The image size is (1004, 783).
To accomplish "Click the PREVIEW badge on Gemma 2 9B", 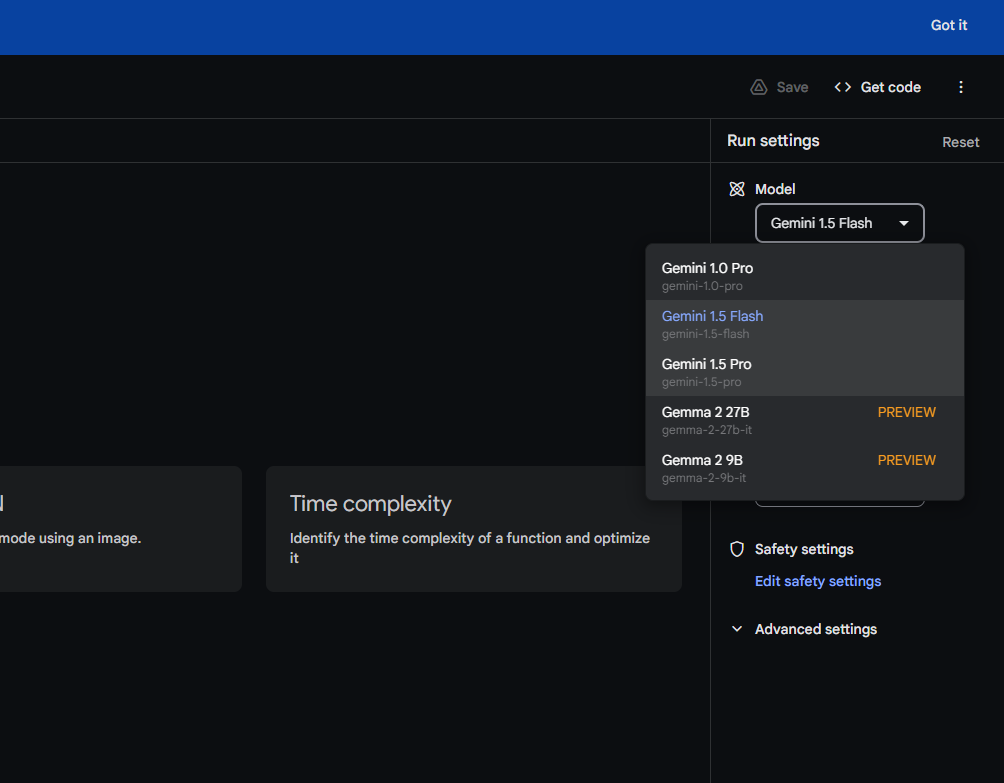I will tap(906, 460).
